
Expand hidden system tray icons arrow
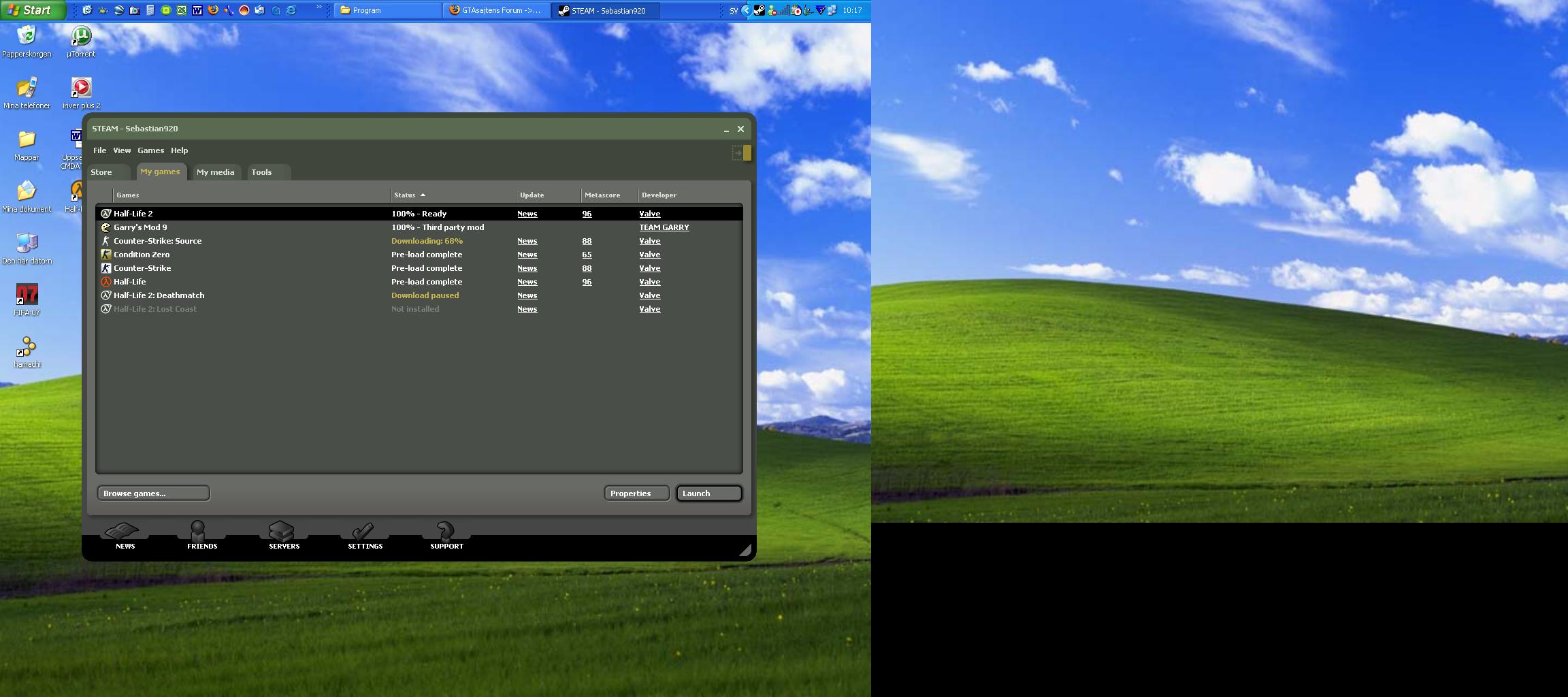(747, 10)
